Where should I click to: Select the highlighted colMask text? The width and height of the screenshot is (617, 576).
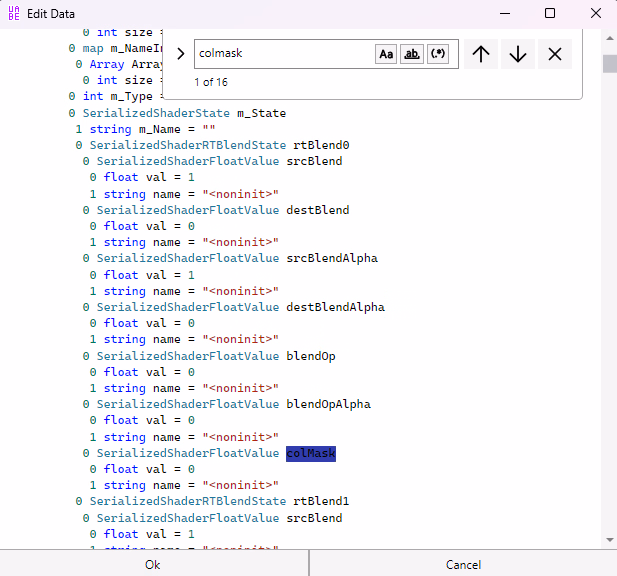[311, 453]
